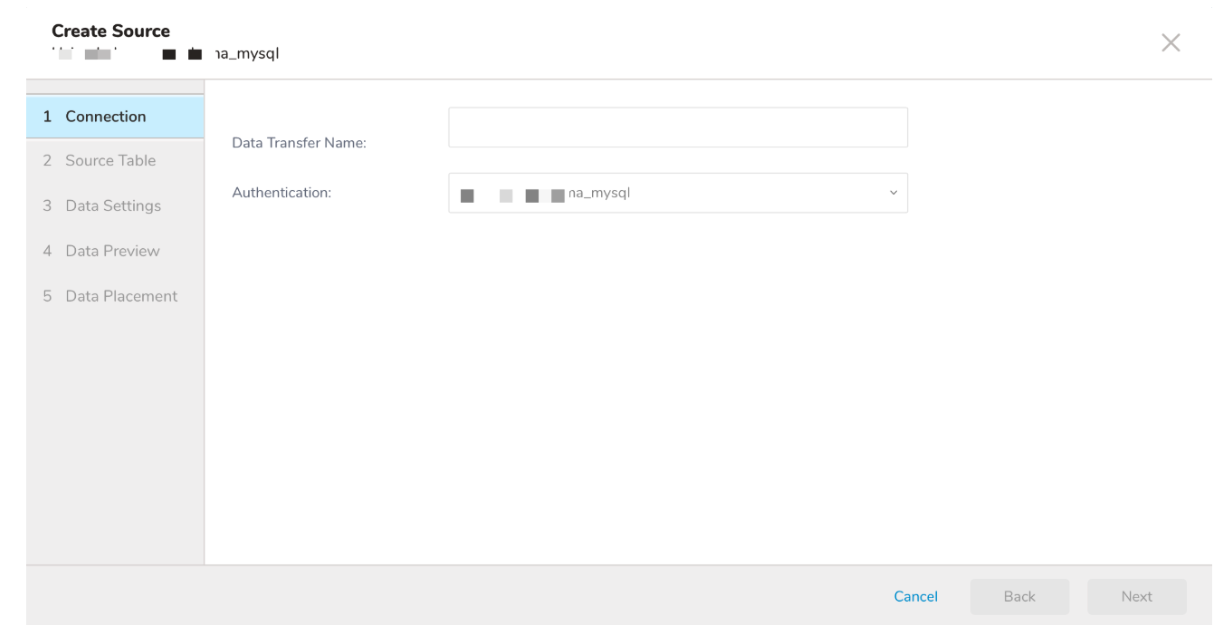Click the Back button

(x=1018, y=597)
